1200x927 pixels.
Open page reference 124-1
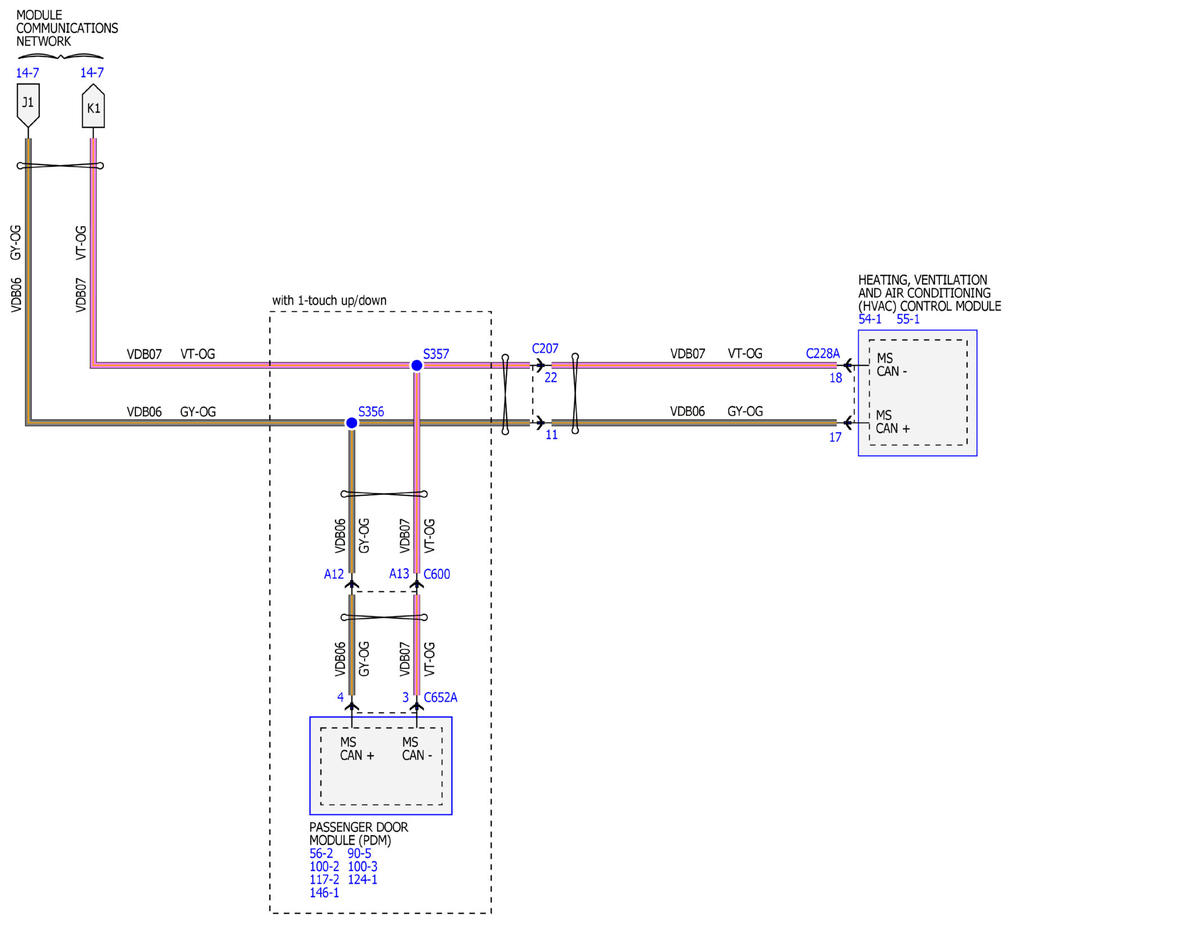pyautogui.click(x=362, y=880)
